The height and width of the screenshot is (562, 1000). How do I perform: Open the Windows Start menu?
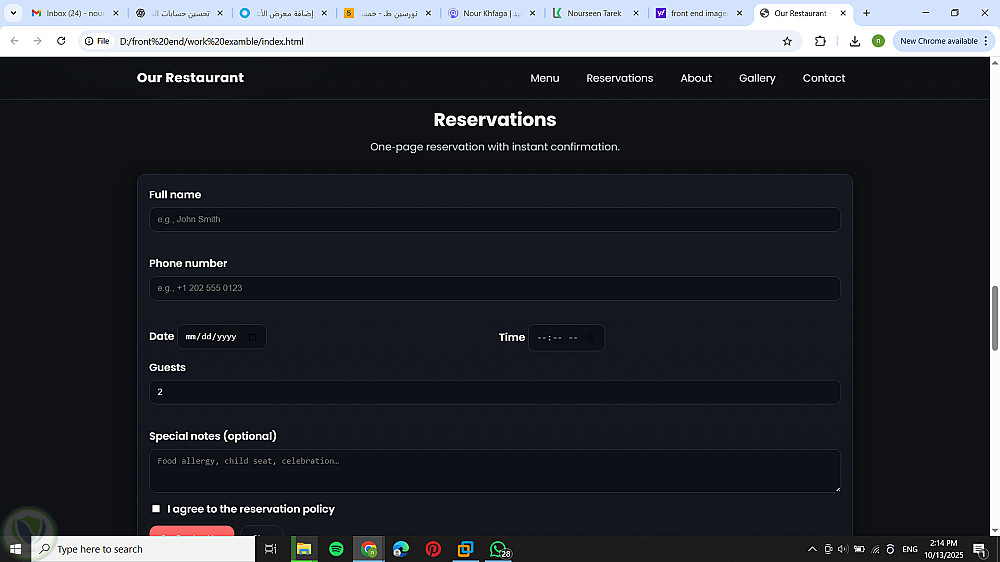[x=15, y=549]
